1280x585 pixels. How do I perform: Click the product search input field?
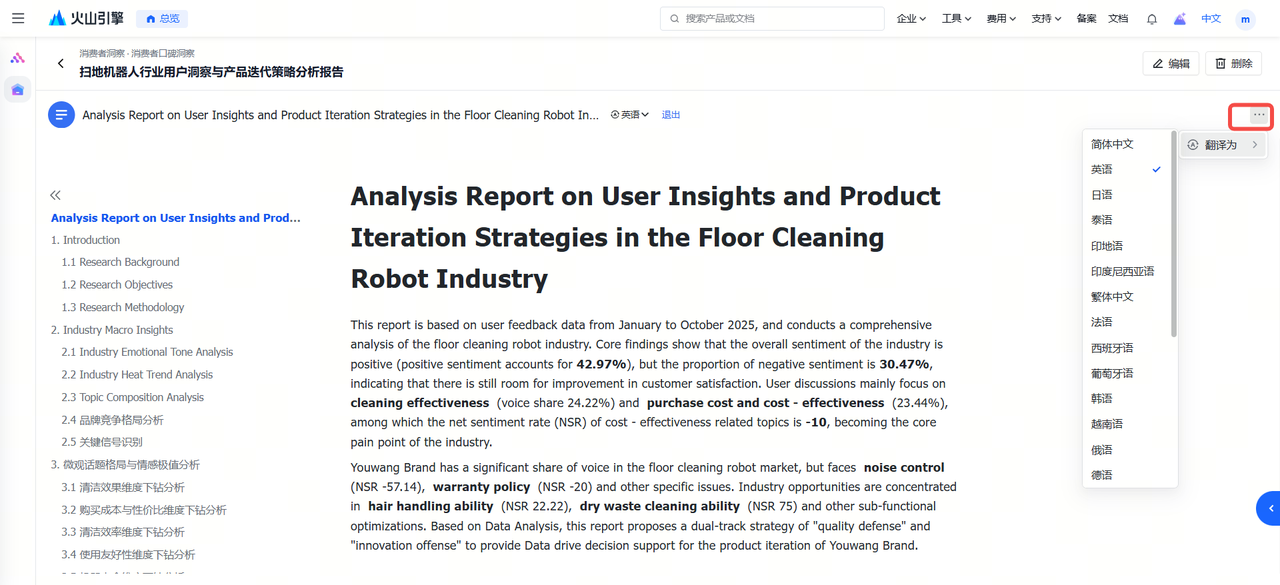click(x=772, y=19)
